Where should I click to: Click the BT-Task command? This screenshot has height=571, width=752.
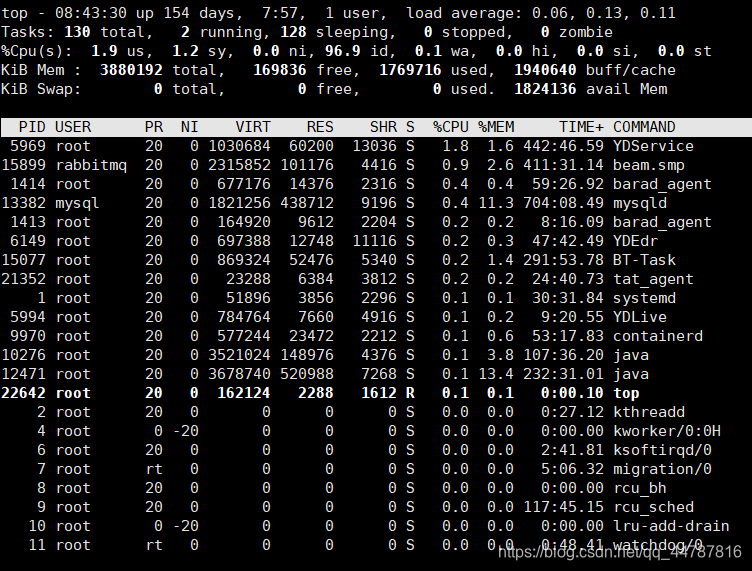pyautogui.click(x=644, y=260)
